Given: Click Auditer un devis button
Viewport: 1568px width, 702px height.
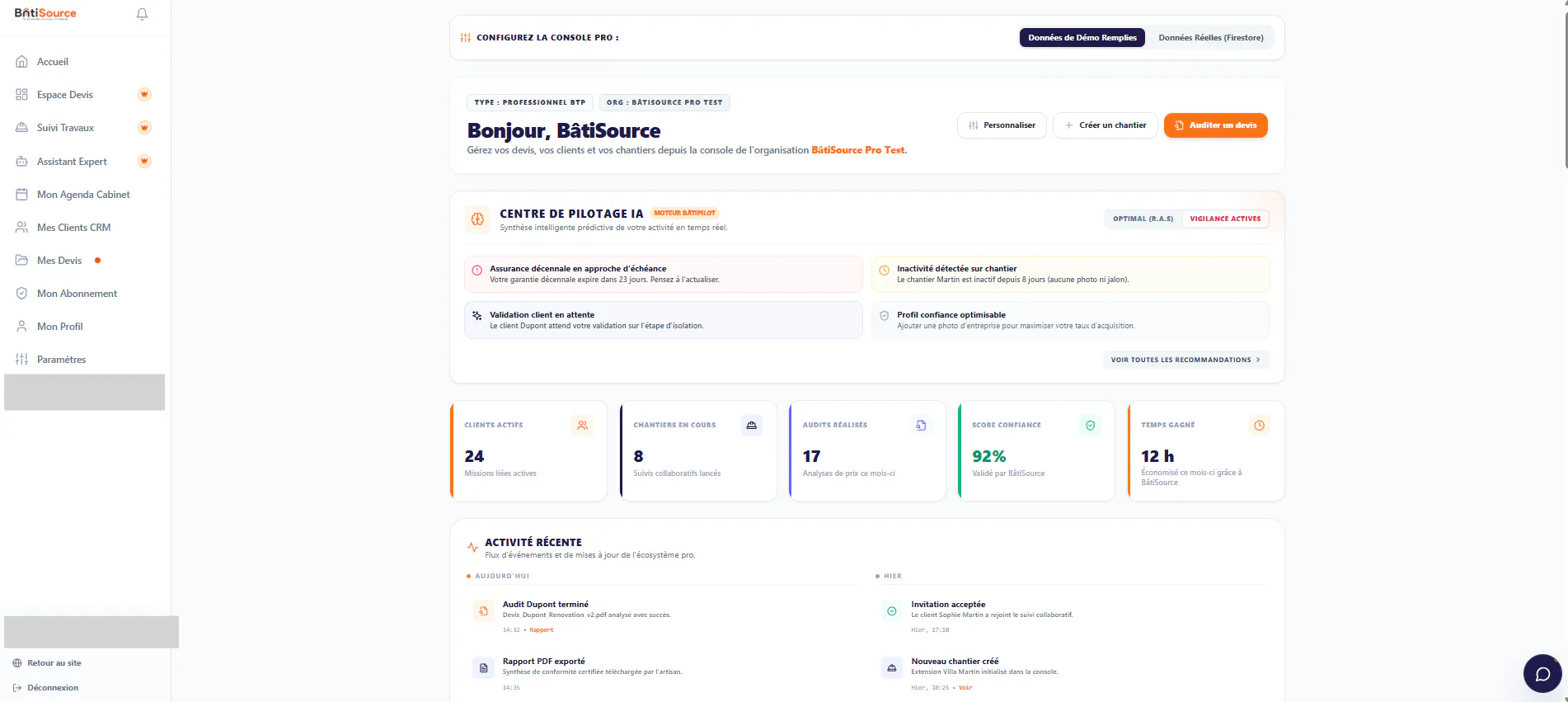Looking at the screenshot, I should (x=1215, y=125).
